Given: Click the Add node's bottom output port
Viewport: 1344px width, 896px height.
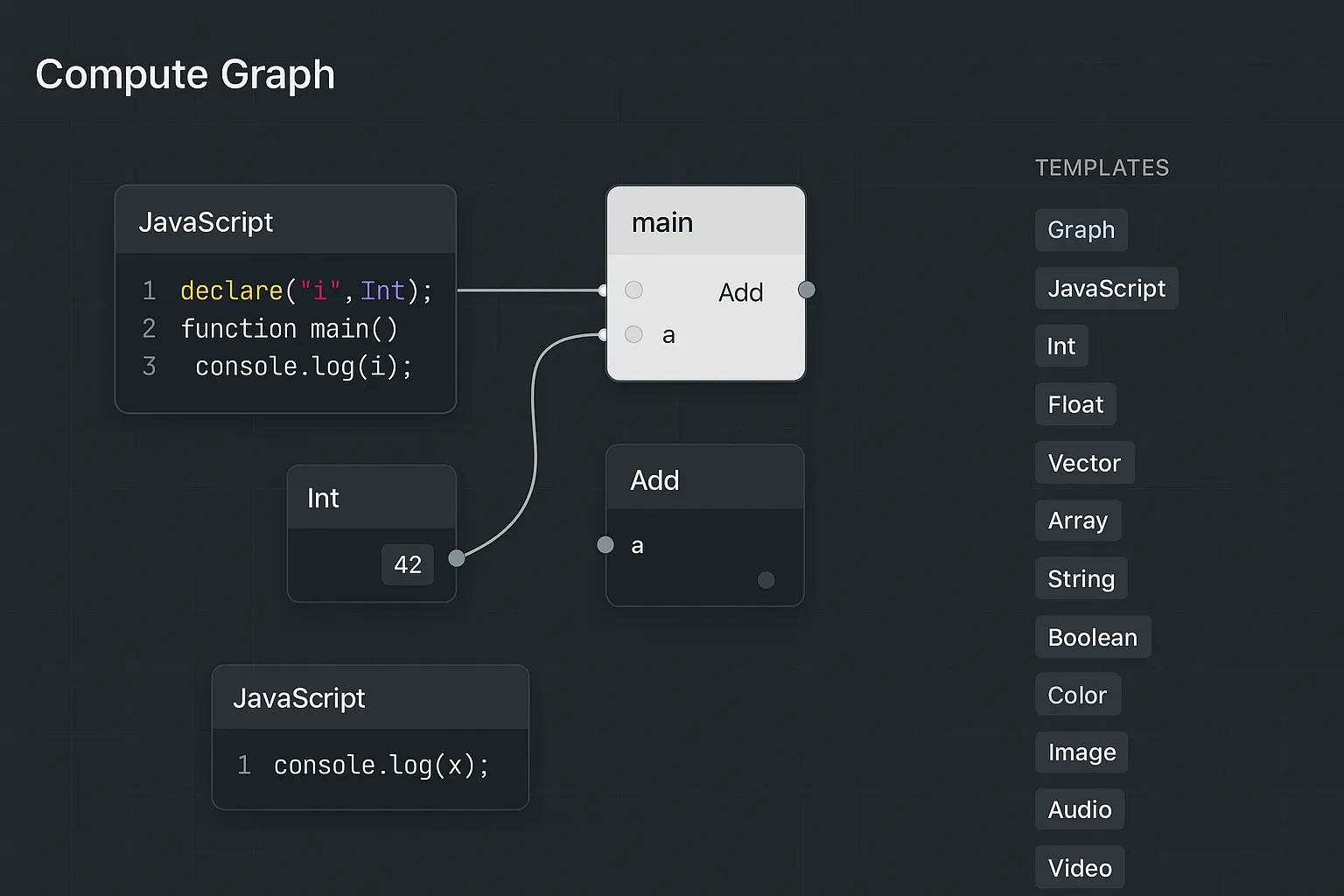Looking at the screenshot, I should click(x=766, y=580).
